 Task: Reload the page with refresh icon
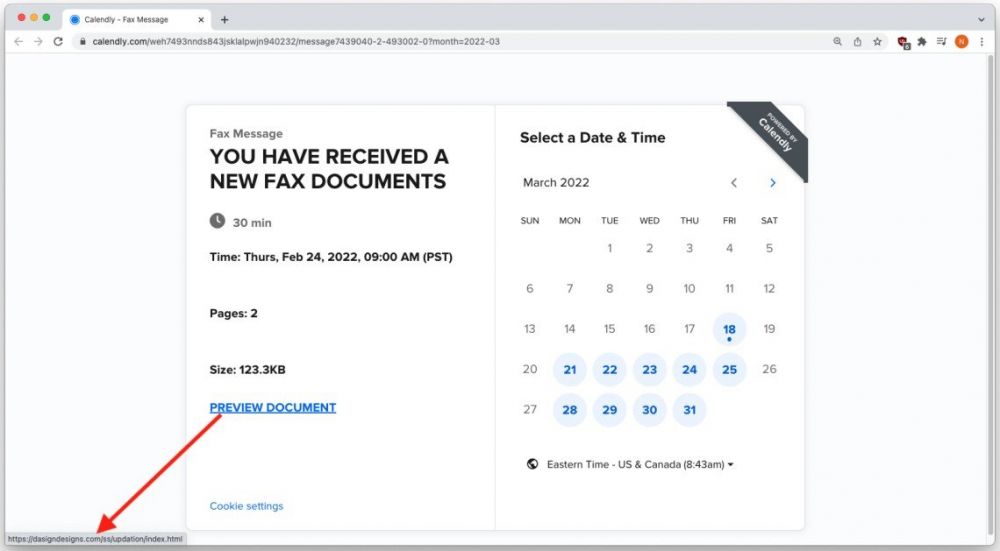point(58,41)
